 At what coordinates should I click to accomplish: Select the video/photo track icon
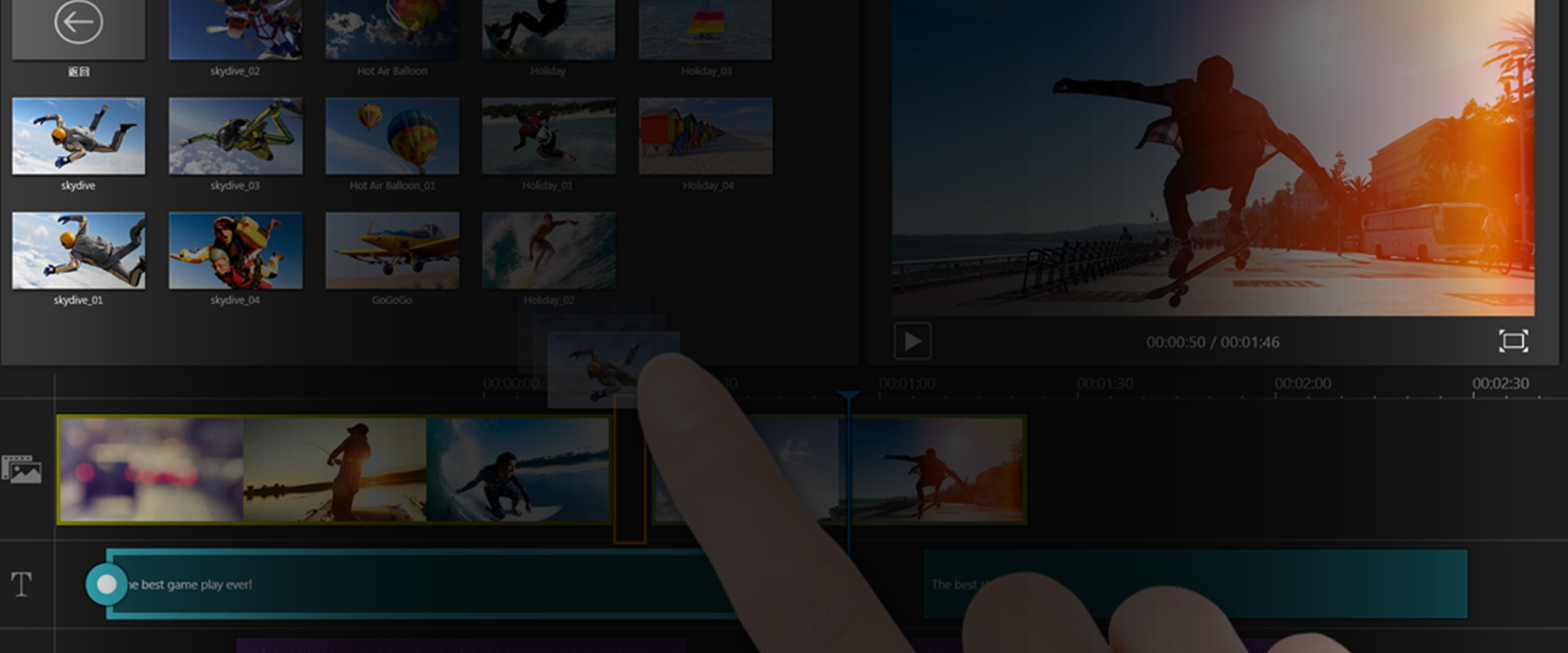[23, 470]
